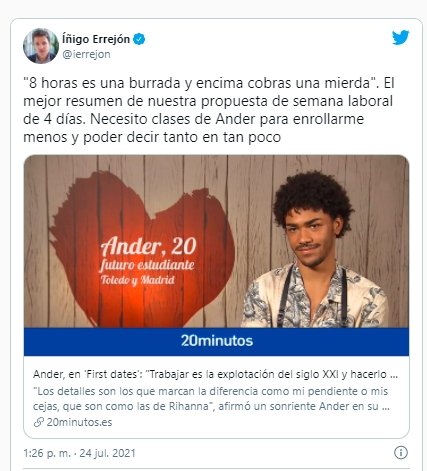Open the Íñigo Errejón display name

96,39
